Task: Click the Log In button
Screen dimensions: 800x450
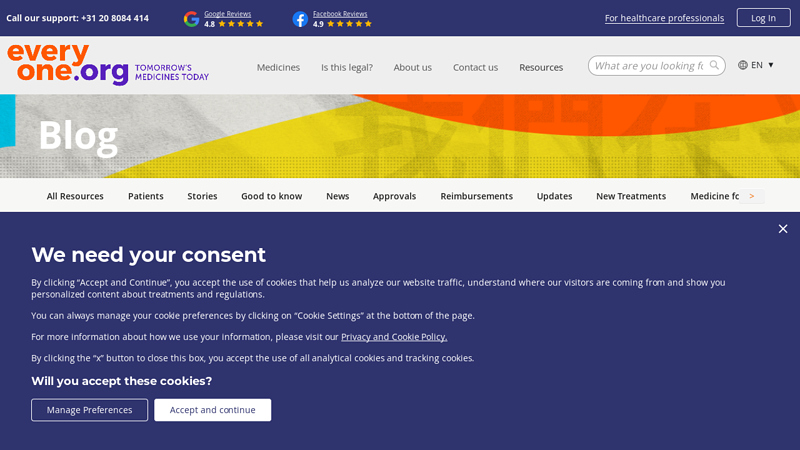Action: click(763, 18)
